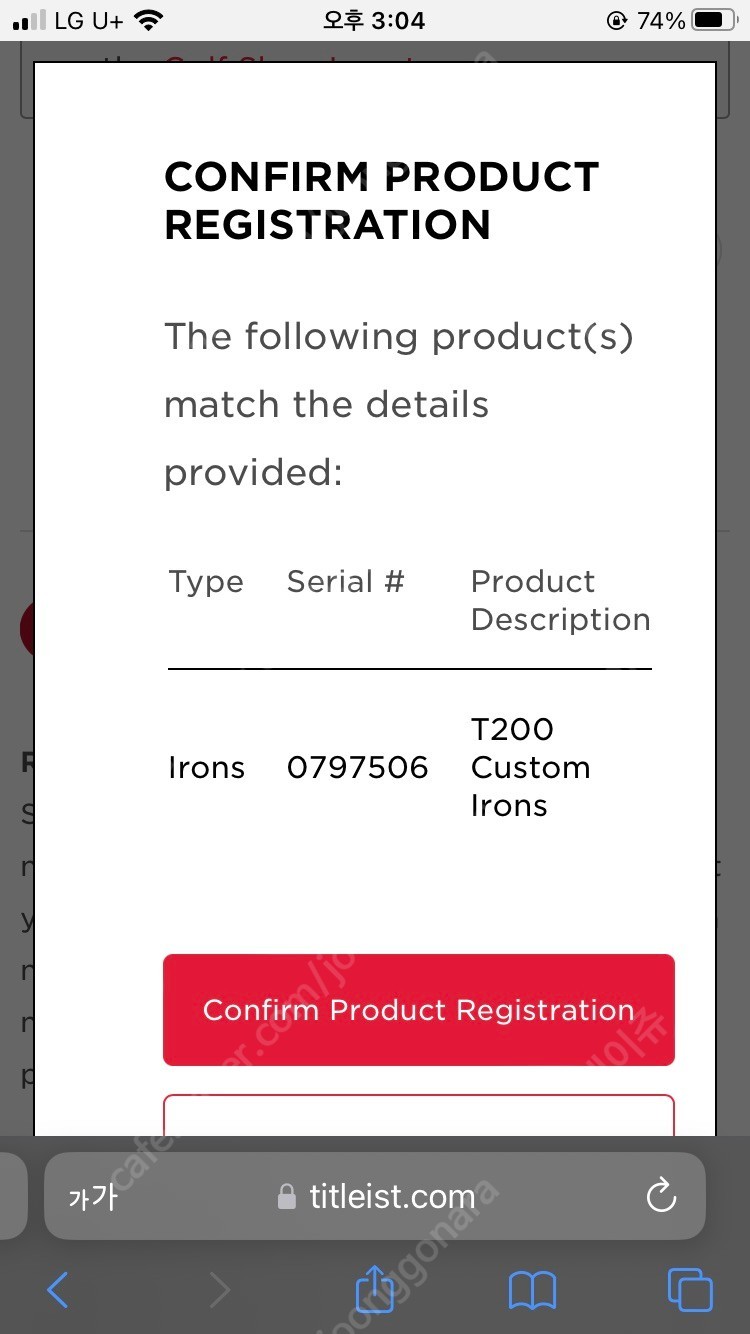Tap the serial number 0797506
750x1334 pixels.
[x=357, y=767]
